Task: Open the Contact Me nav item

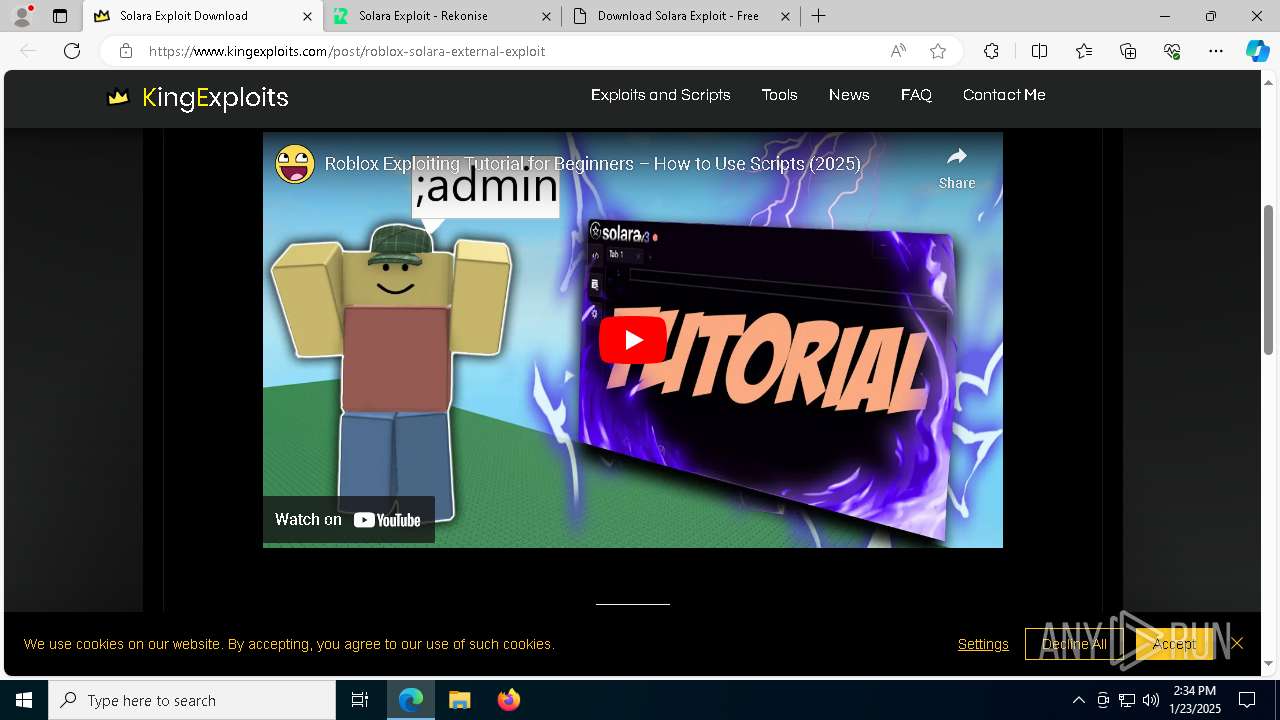Action: pos(1004,95)
